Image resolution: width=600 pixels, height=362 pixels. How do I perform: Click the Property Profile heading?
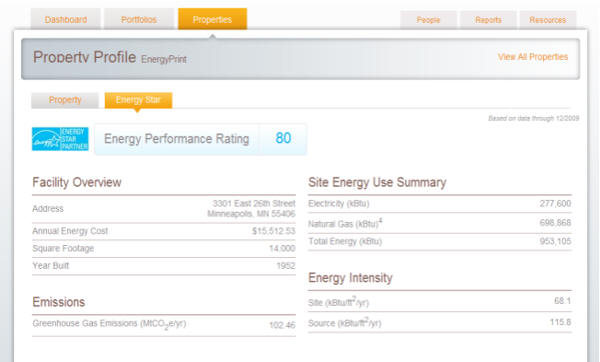pyautogui.click(x=84, y=57)
